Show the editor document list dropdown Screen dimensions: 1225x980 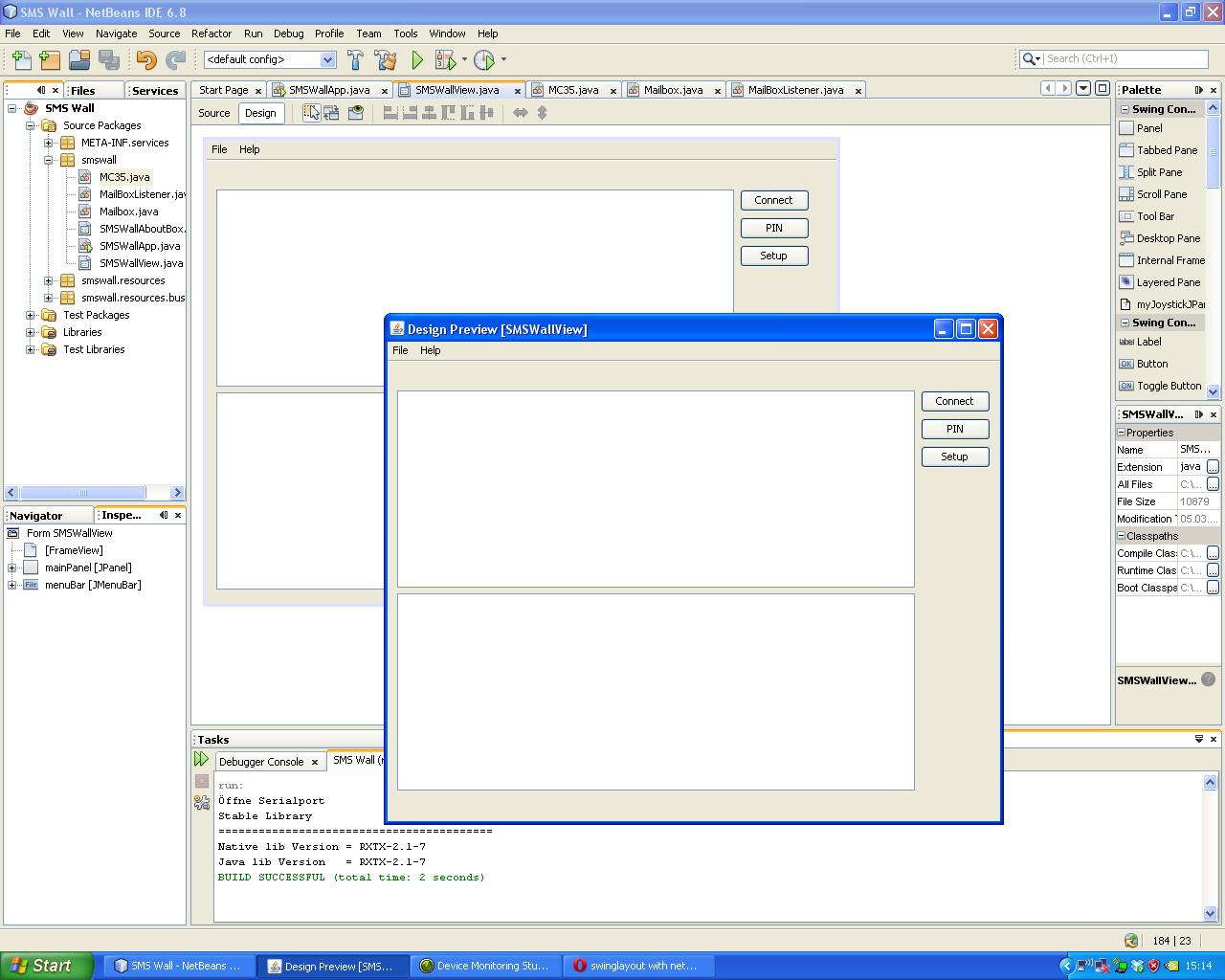click(1083, 88)
